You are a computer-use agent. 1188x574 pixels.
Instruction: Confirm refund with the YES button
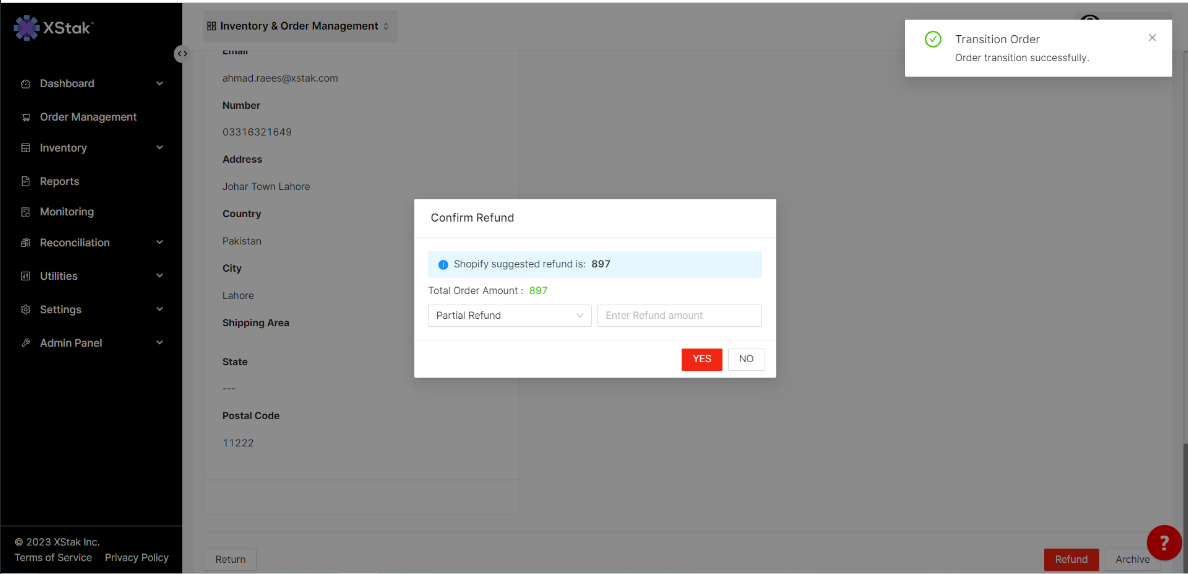click(701, 359)
